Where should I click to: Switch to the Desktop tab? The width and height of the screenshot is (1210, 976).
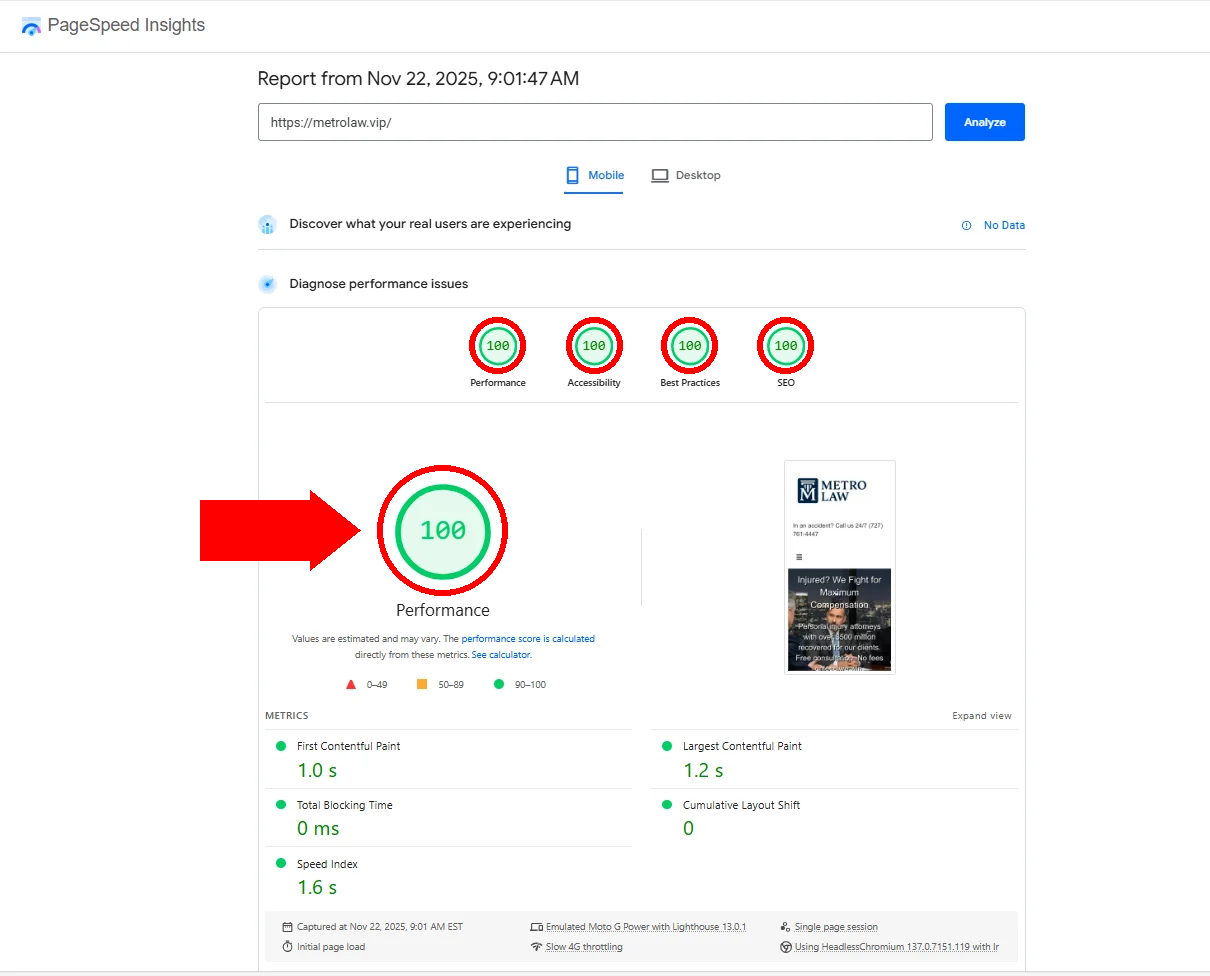[686, 175]
